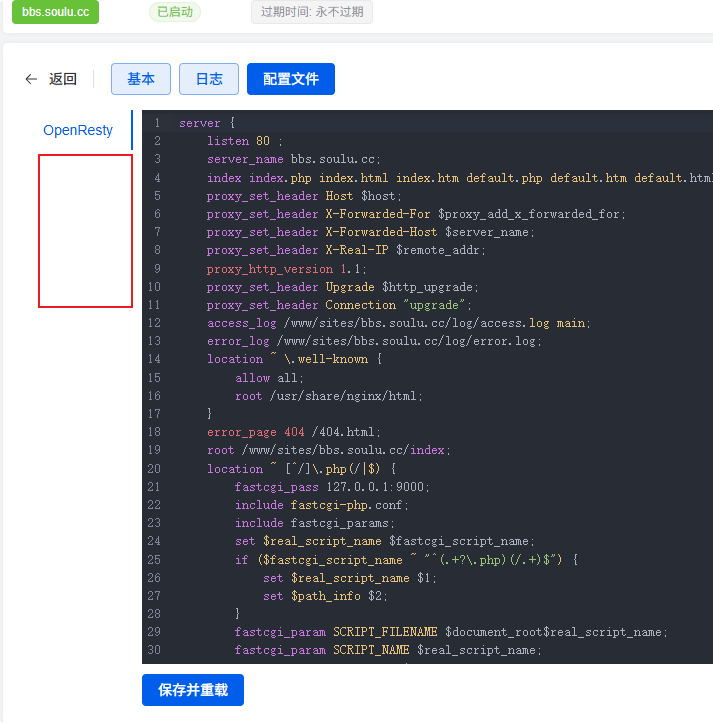This screenshot has height=723, width=713.
Task: Click include fastcgi-php.conf line
Action: point(321,505)
